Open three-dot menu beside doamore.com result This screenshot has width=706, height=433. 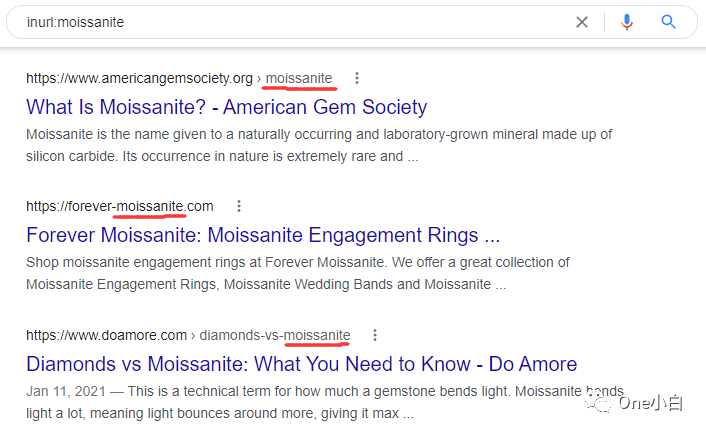click(375, 335)
